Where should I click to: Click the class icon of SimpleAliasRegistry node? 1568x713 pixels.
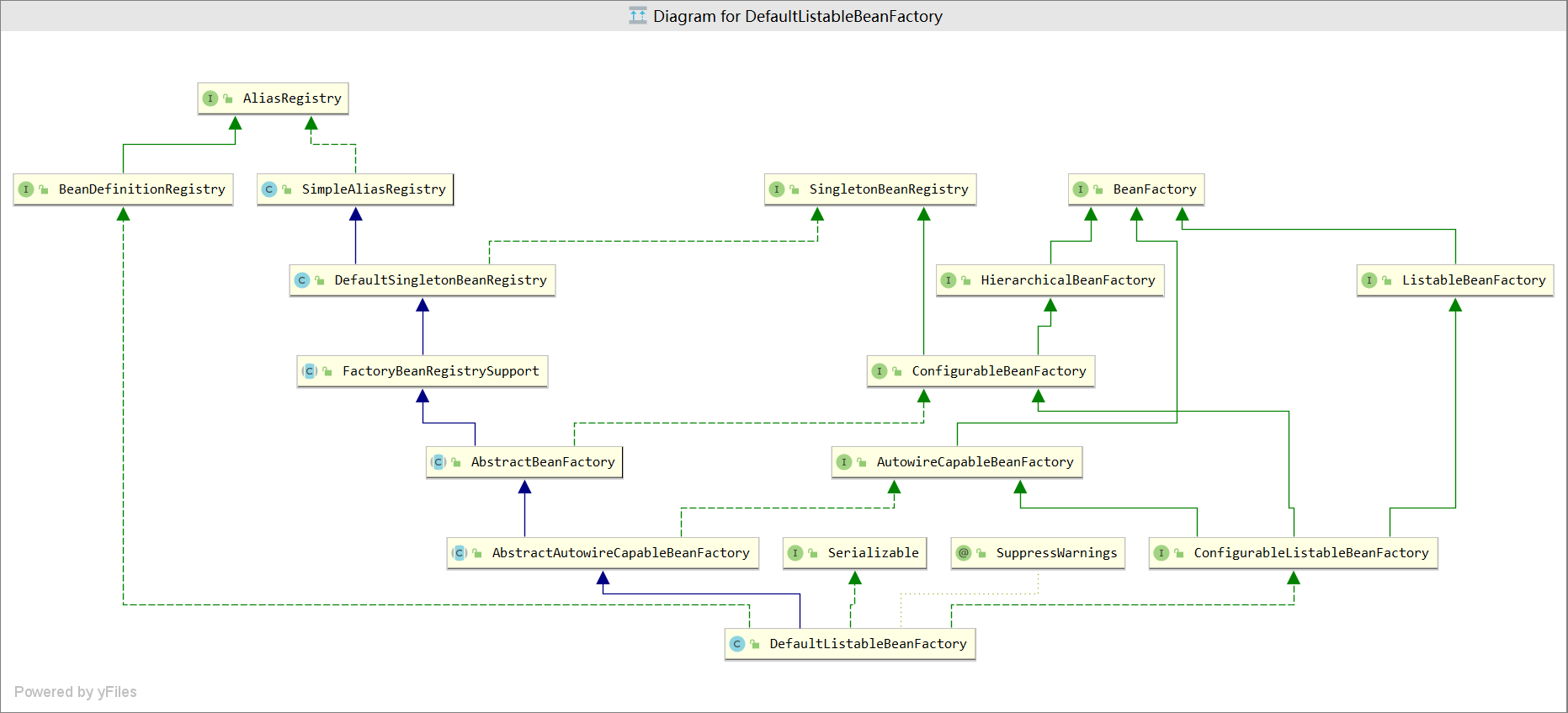(269, 189)
